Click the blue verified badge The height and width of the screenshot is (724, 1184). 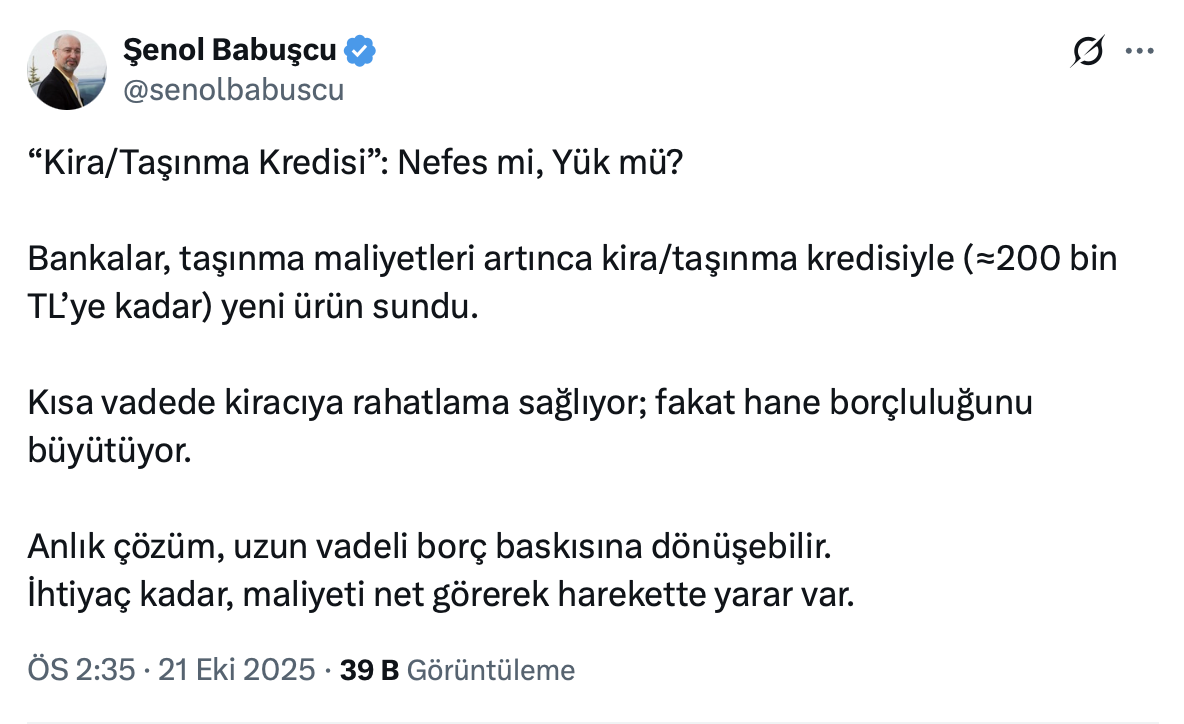(x=360, y=49)
